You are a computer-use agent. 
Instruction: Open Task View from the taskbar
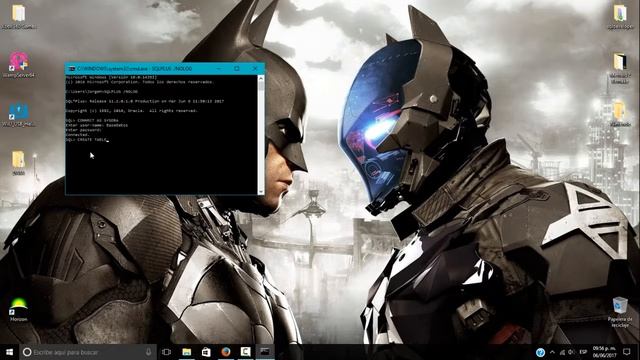167,352
